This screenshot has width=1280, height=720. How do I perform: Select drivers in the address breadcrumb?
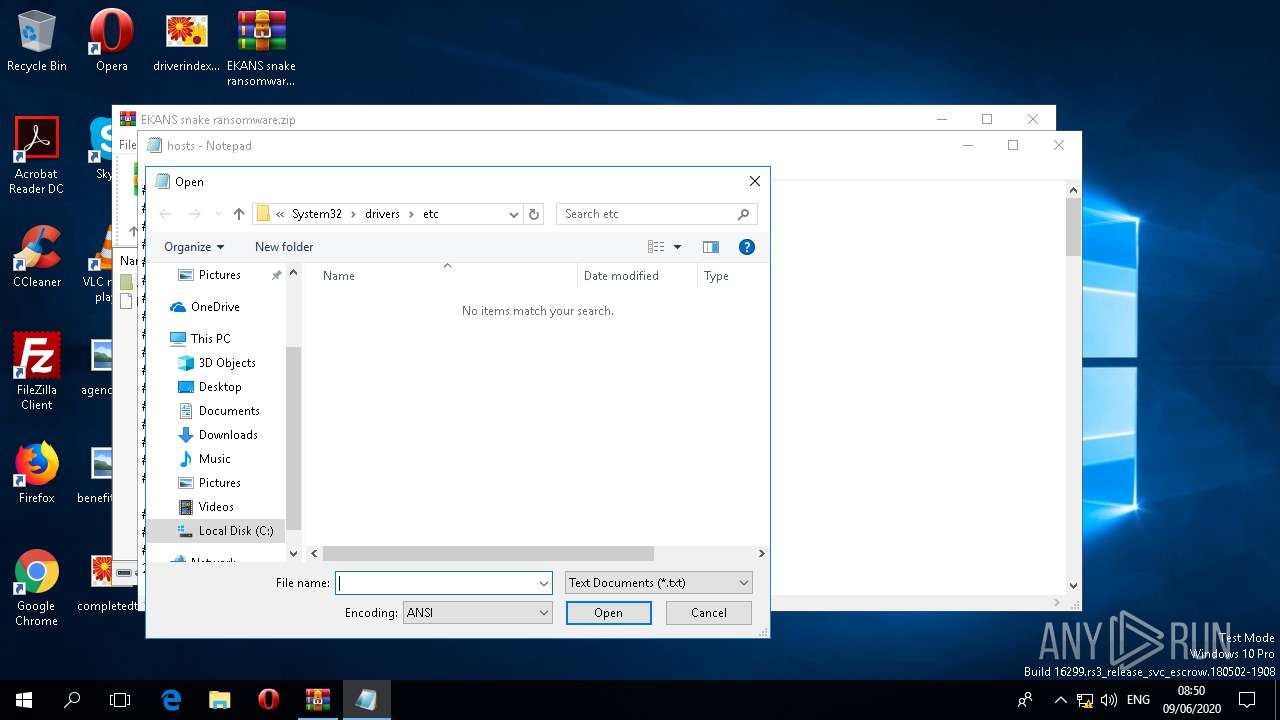pyautogui.click(x=382, y=214)
